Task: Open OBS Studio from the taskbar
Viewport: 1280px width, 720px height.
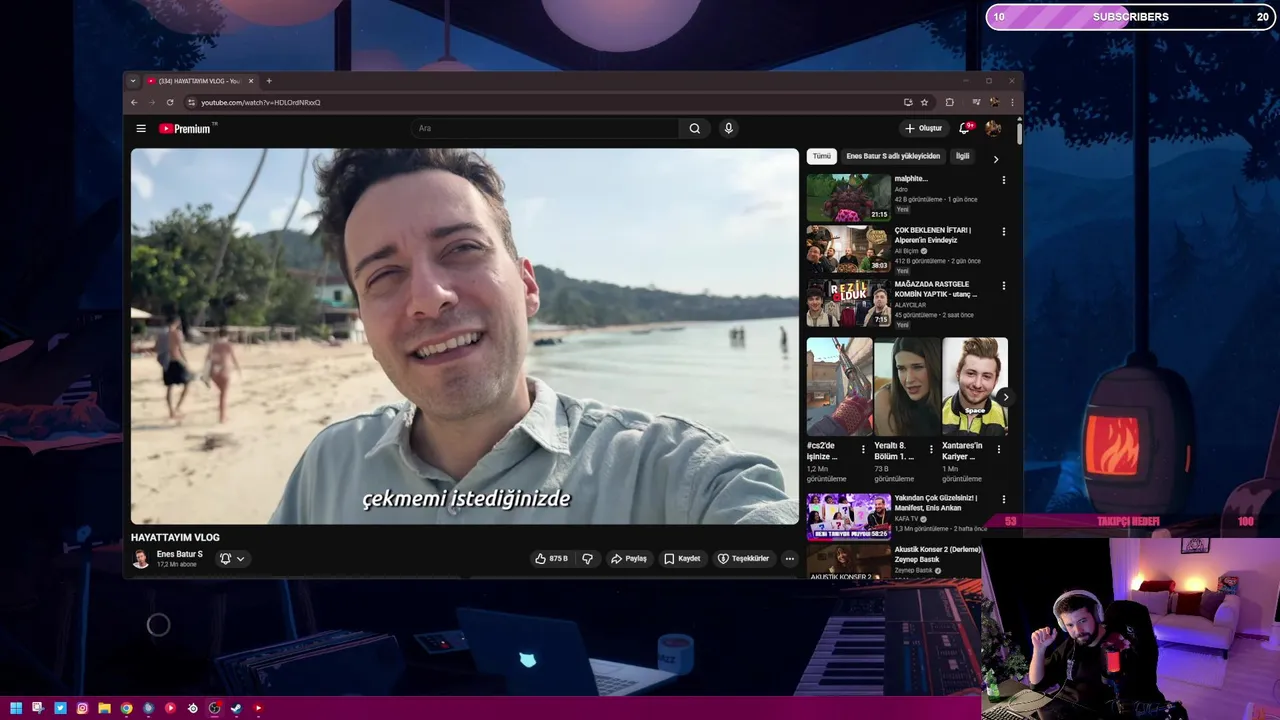Action: pyautogui.click(x=214, y=708)
